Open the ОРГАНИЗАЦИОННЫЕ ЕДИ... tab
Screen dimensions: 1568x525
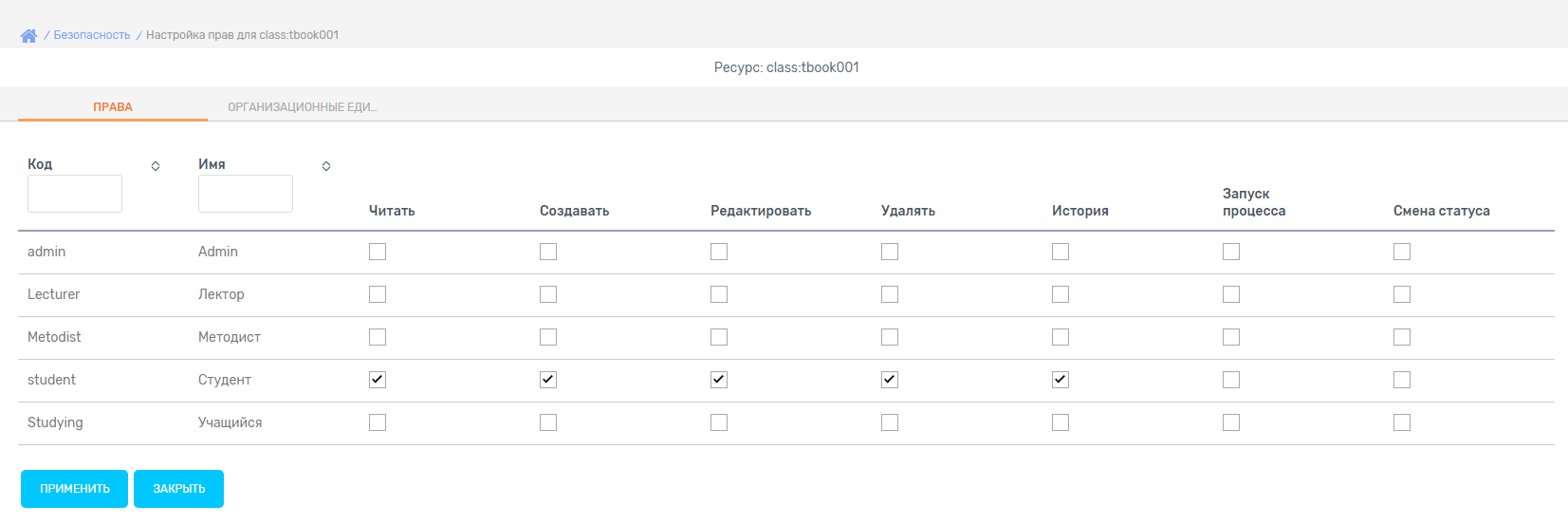point(303,106)
